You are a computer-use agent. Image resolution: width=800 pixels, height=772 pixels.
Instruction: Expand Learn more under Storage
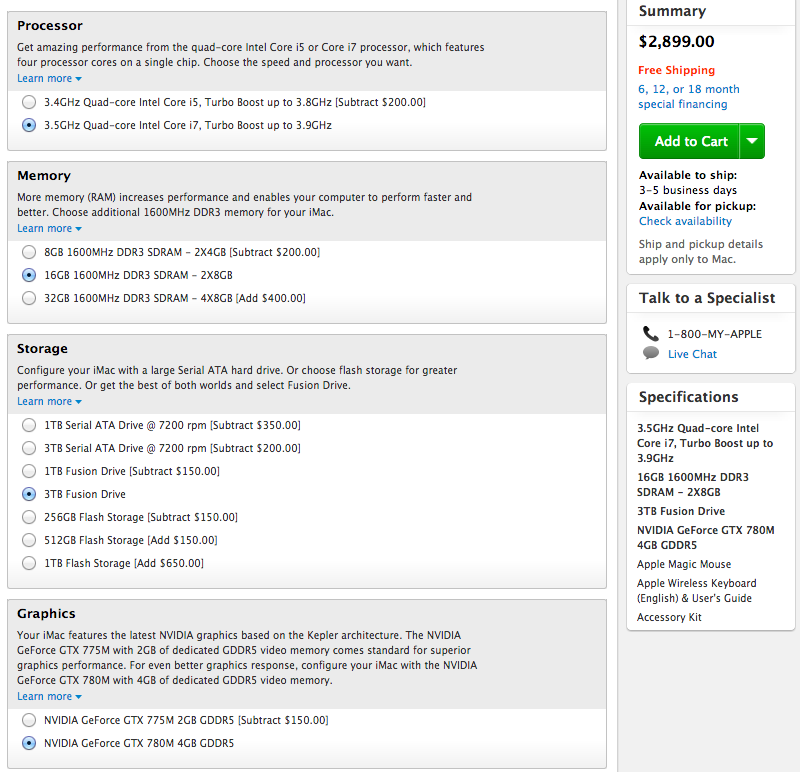click(49, 402)
